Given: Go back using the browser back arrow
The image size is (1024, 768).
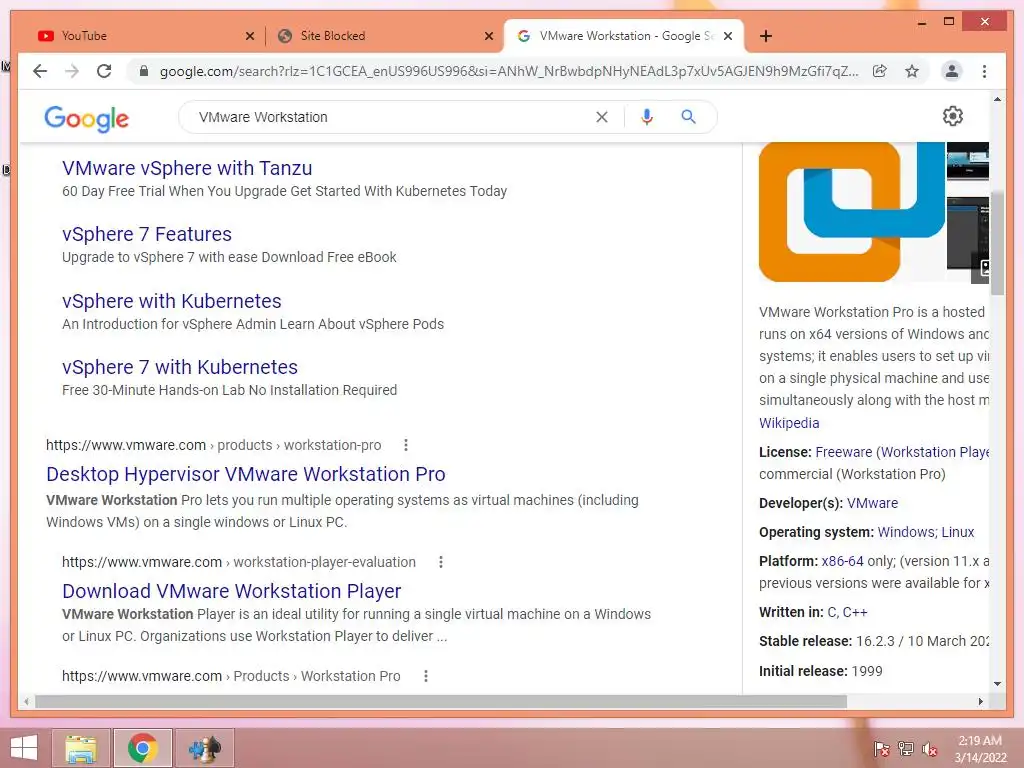Looking at the screenshot, I should tap(40, 71).
